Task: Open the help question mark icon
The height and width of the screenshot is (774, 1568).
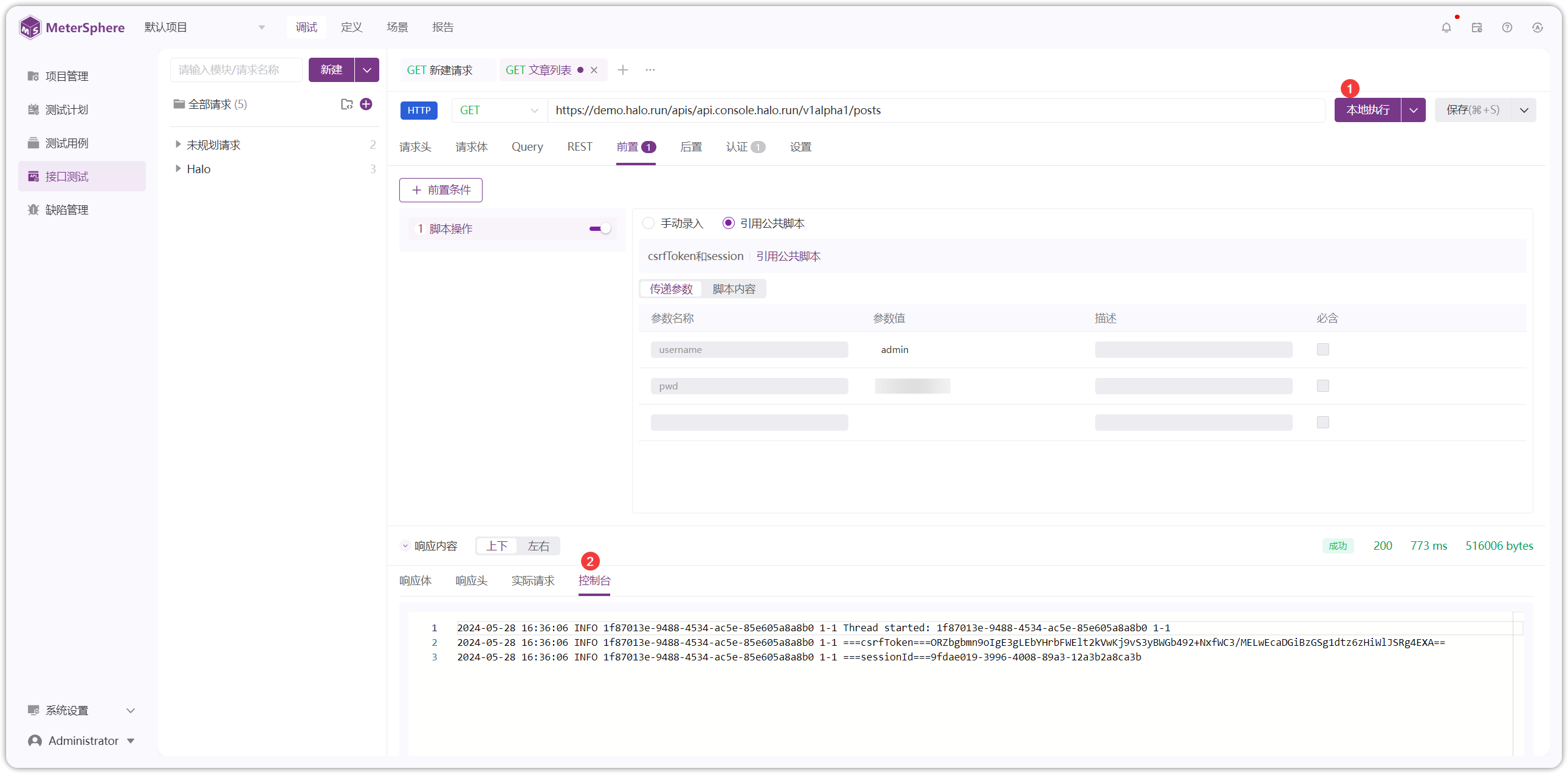Action: click(x=1507, y=27)
